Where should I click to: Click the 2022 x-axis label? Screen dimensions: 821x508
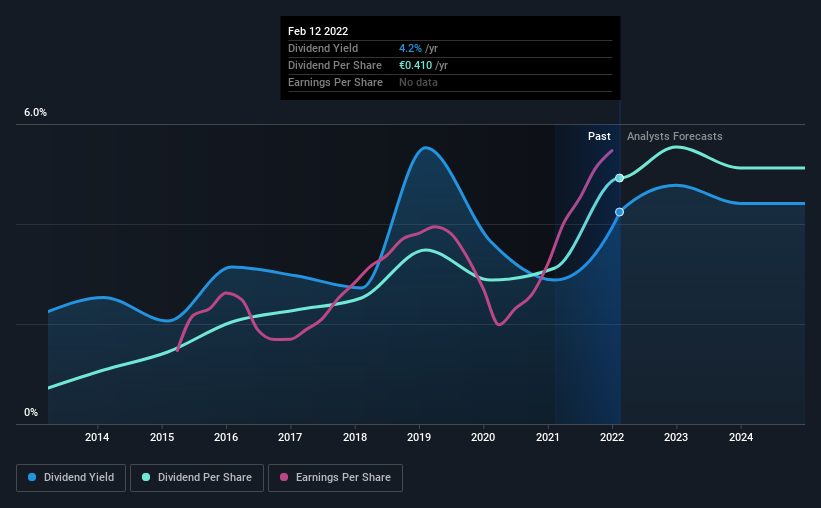tap(612, 437)
